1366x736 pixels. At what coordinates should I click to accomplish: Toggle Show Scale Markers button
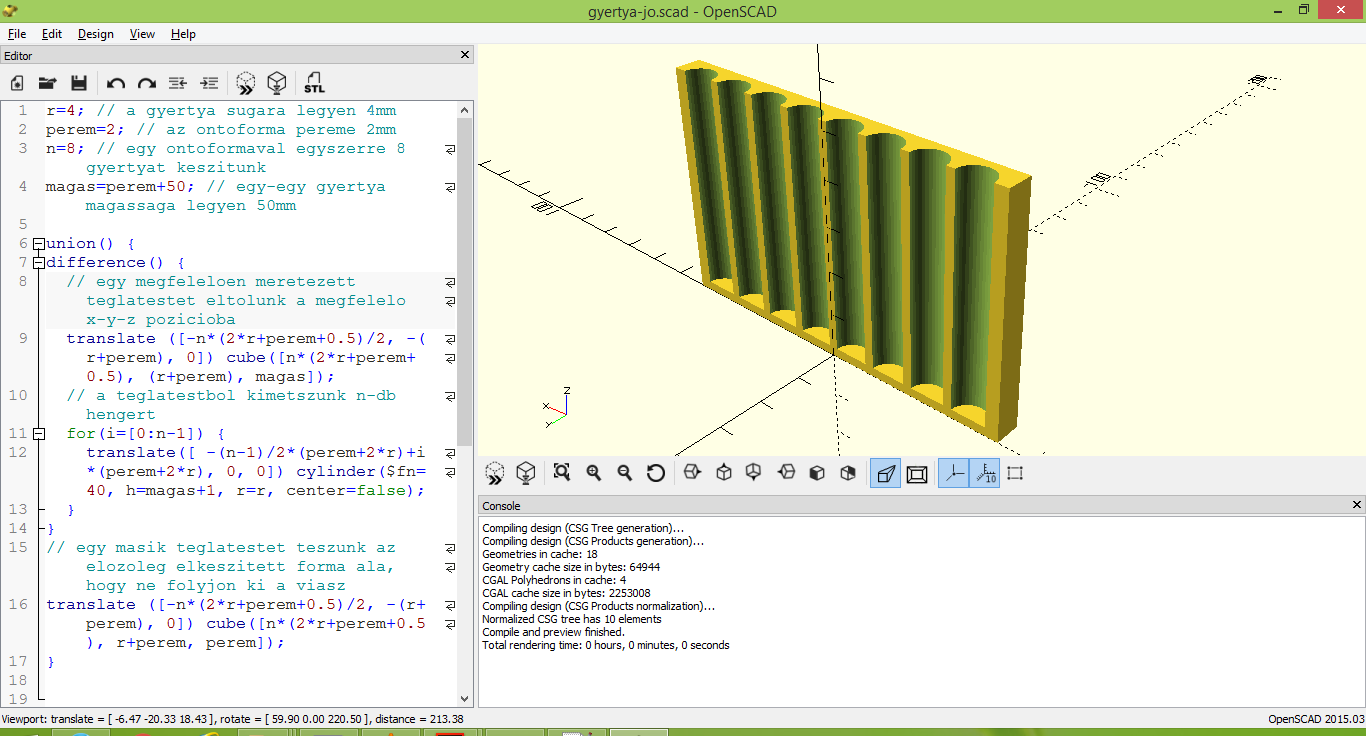click(985, 473)
